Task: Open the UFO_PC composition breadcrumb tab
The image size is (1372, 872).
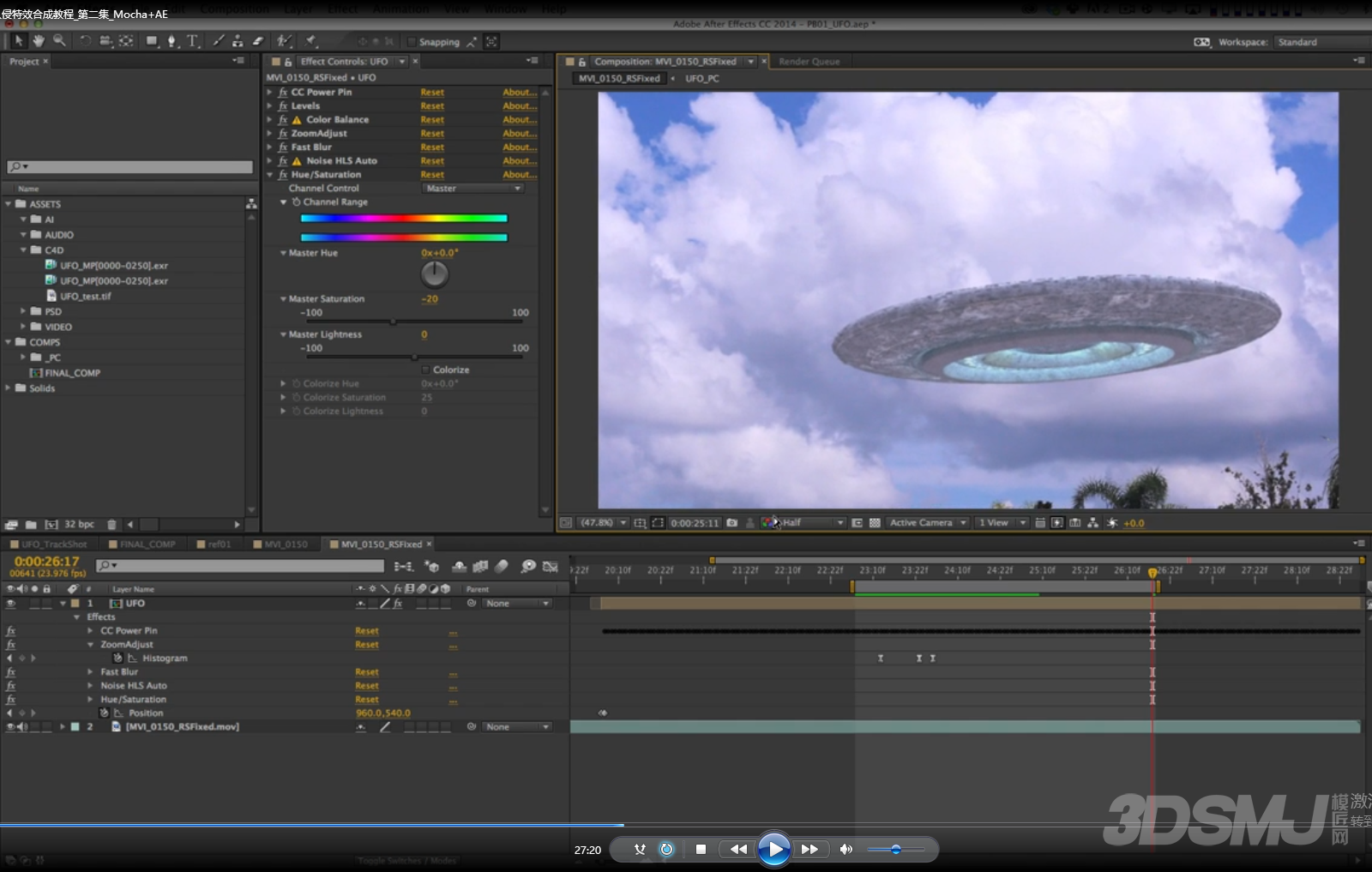Action: [x=701, y=78]
